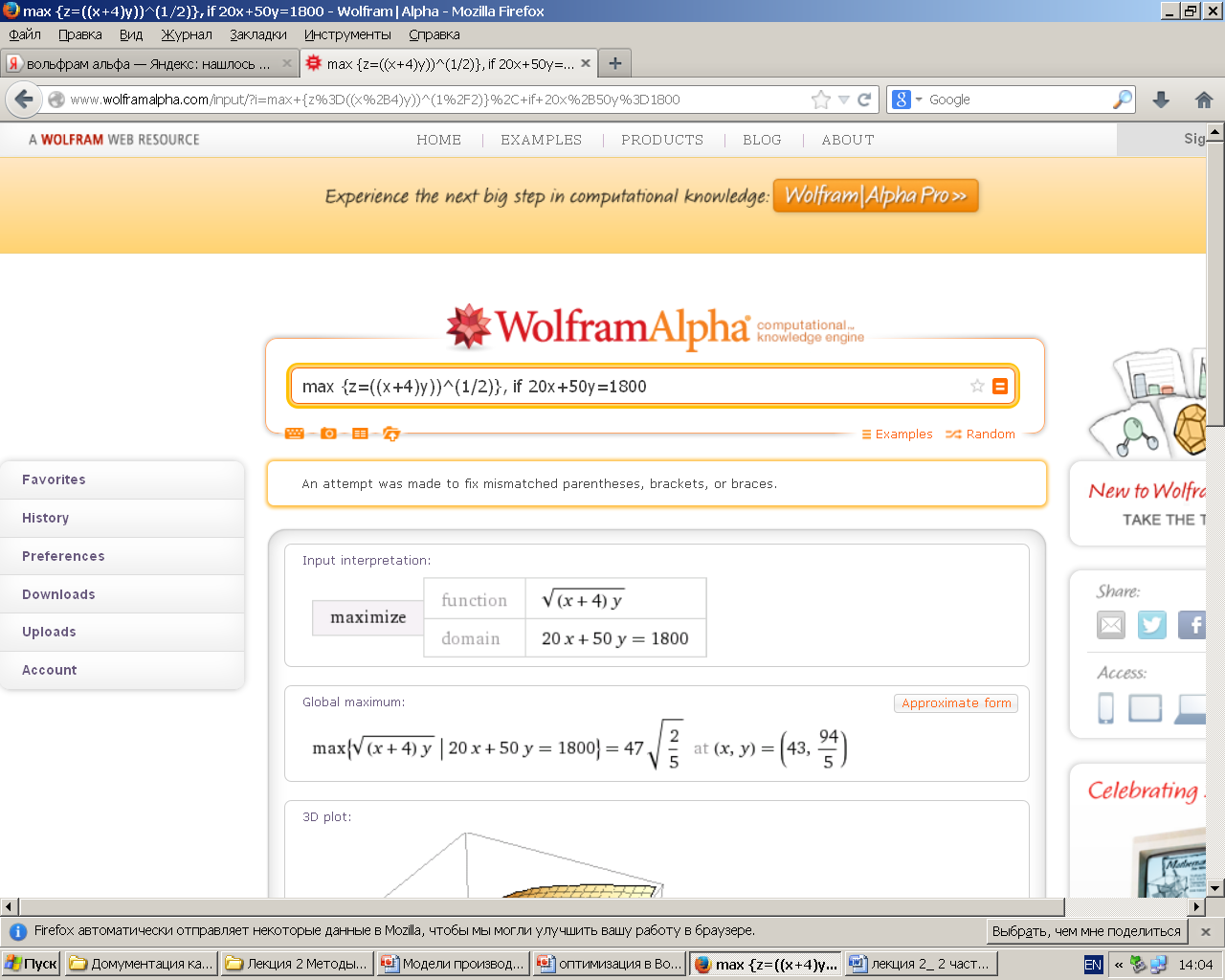Image resolution: width=1225 pixels, height=980 pixels.
Task: Open the Журнал menu
Action: [x=187, y=34]
